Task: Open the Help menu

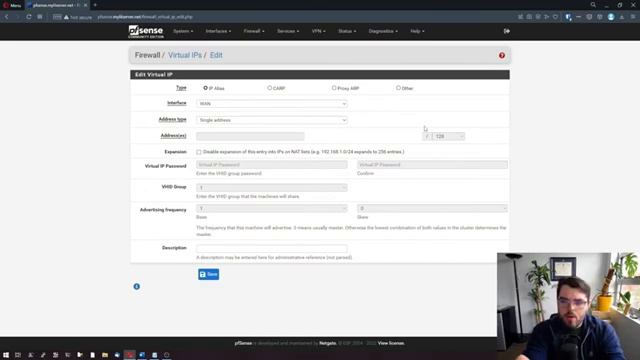Action: coord(417,31)
